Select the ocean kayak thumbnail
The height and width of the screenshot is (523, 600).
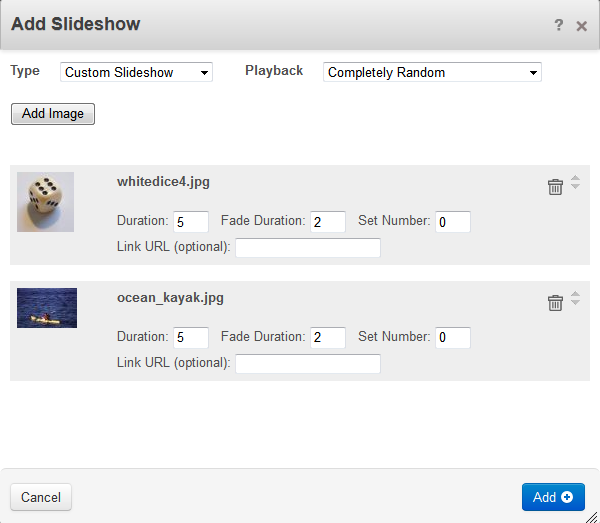[x=47, y=308]
